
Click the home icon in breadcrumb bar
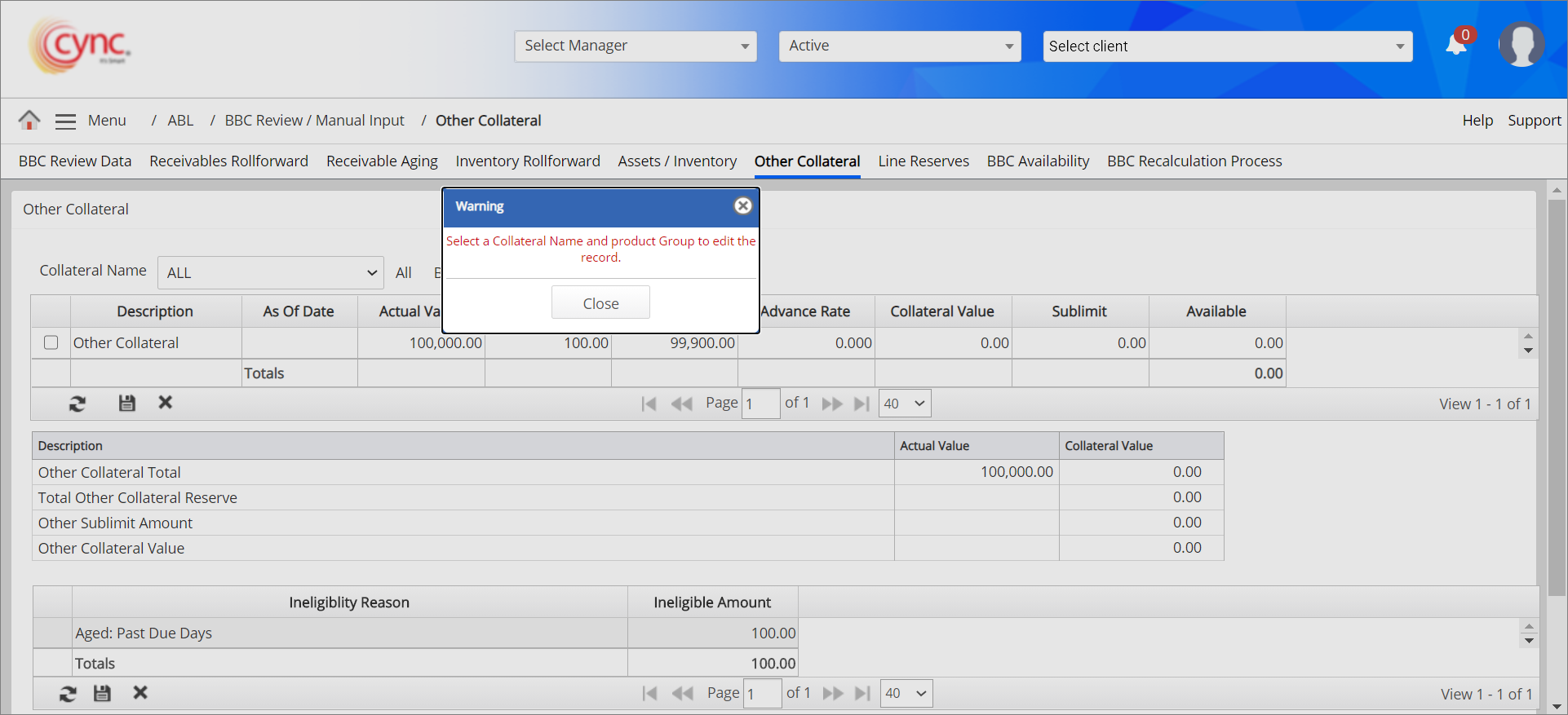[29, 121]
